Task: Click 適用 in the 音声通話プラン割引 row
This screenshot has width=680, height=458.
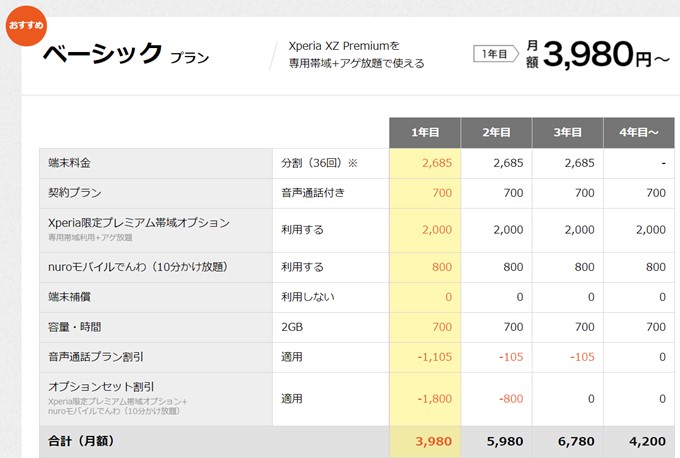Action: pyautogui.click(x=292, y=357)
